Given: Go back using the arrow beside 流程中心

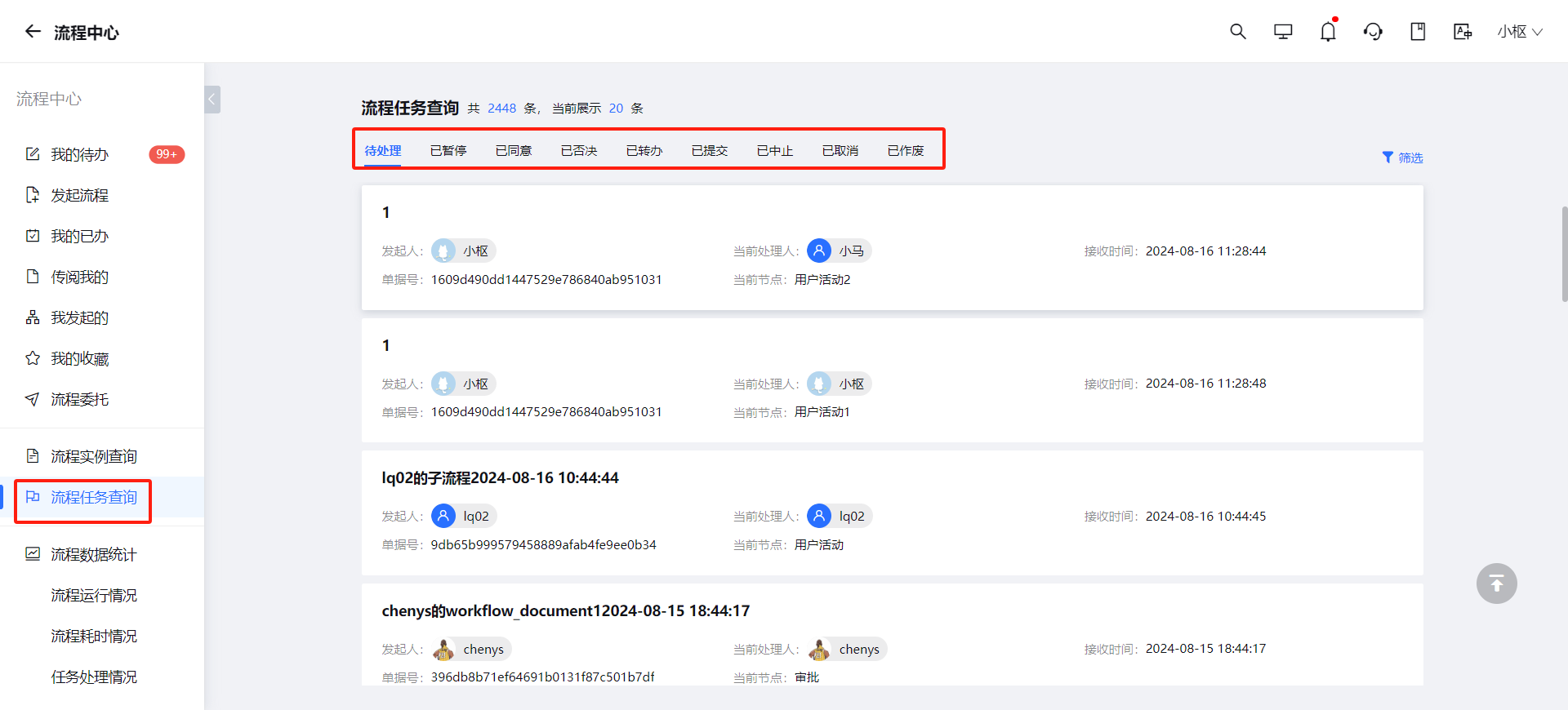Looking at the screenshot, I should 33,32.
